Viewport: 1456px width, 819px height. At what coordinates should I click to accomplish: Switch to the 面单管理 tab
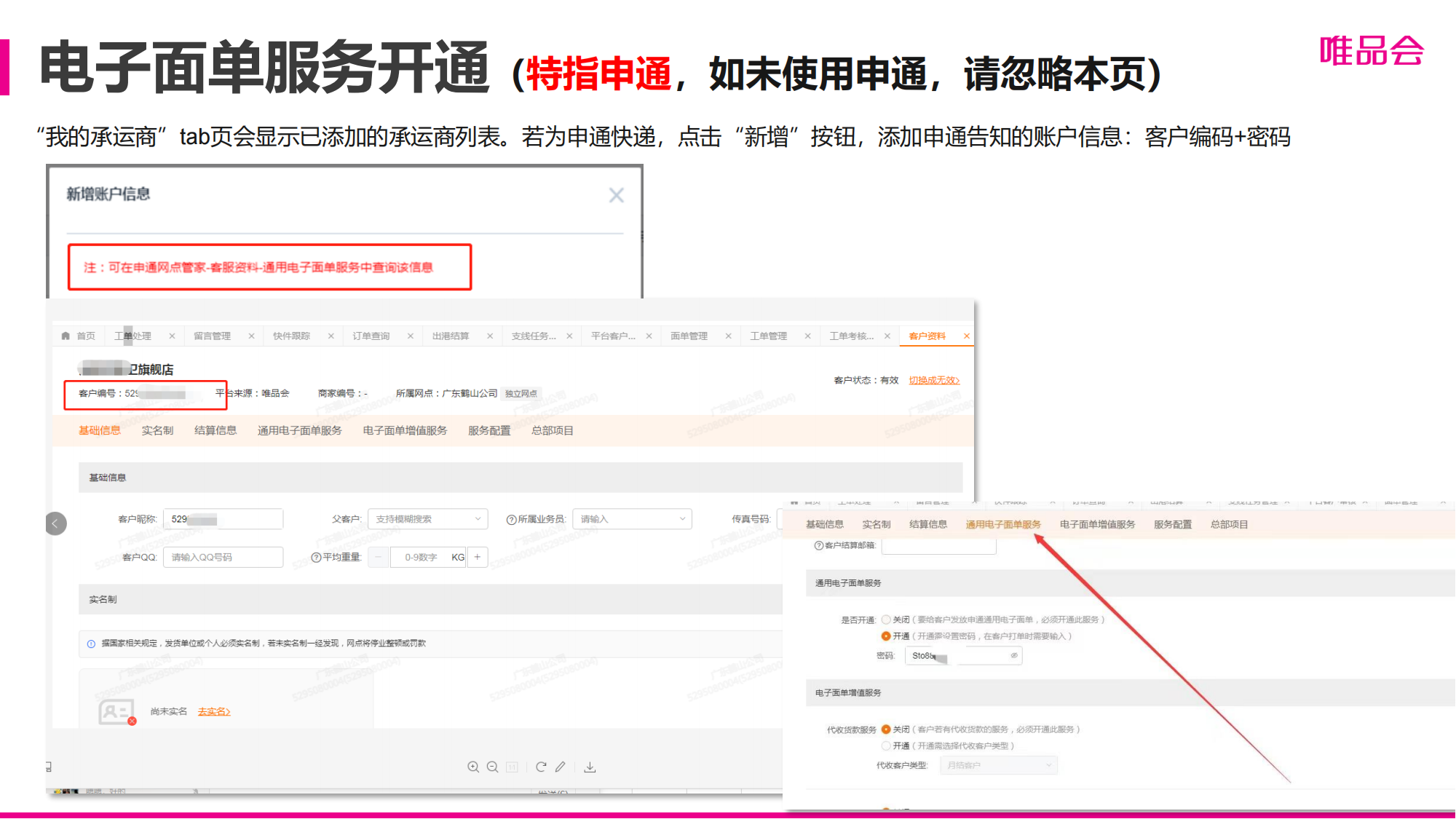click(x=689, y=336)
